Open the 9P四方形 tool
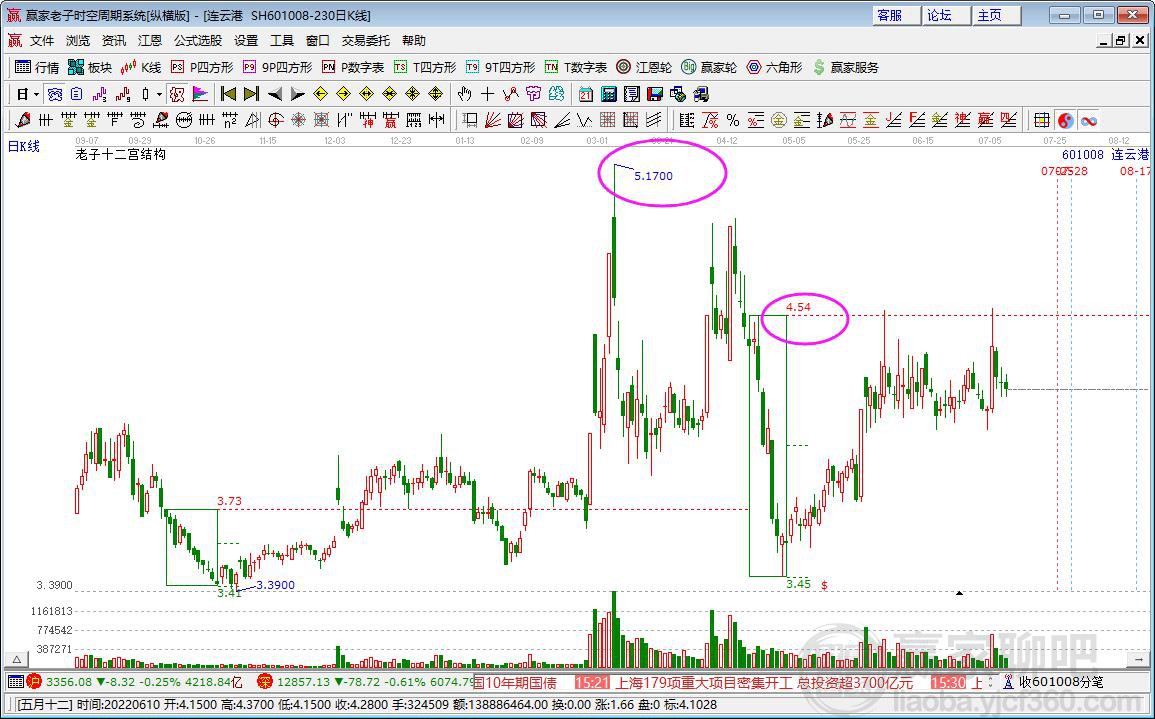Image resolution: width=1155 pixels, height=719 pixels. pyautogui.click(x=278, y=68)
